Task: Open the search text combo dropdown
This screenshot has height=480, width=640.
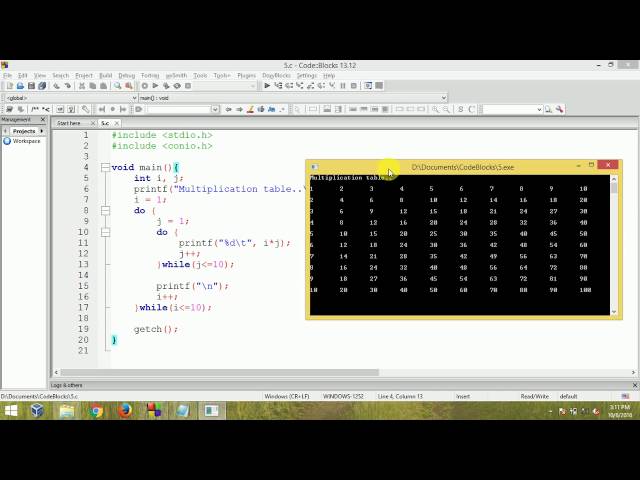Action: (539, 109)
